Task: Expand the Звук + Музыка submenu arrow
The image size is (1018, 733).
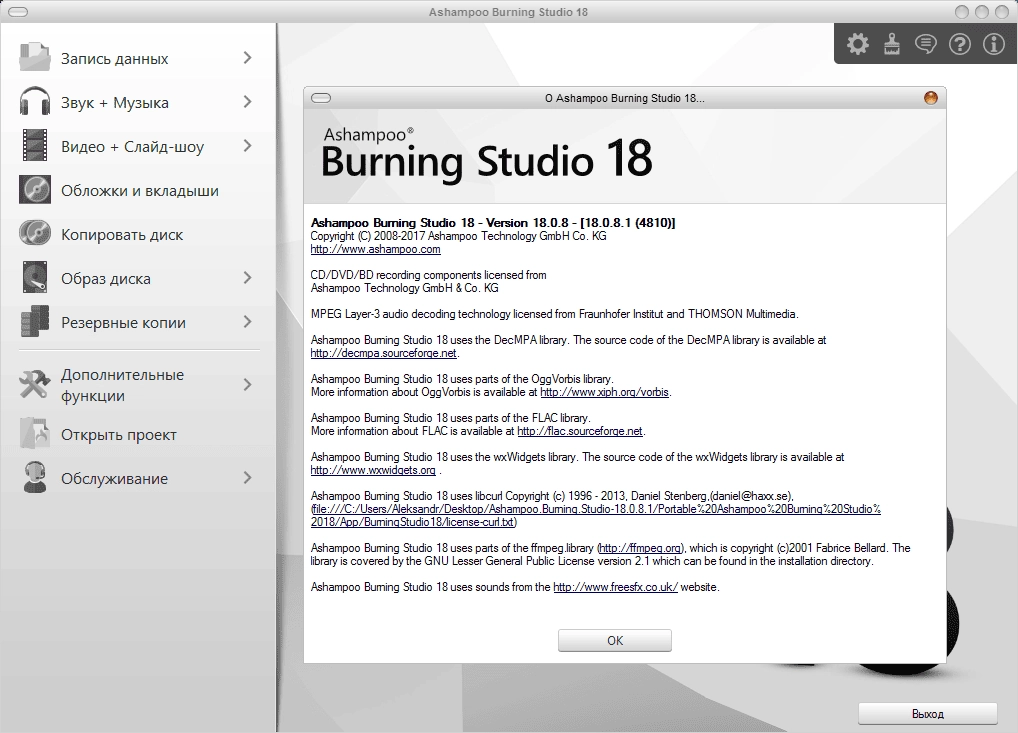Action: coord(247,102)
